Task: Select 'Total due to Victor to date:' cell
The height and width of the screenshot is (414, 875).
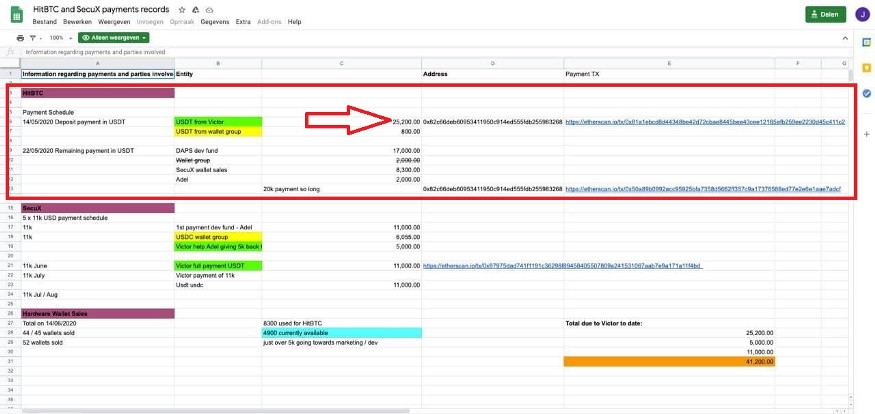Action: coord(669,323)
